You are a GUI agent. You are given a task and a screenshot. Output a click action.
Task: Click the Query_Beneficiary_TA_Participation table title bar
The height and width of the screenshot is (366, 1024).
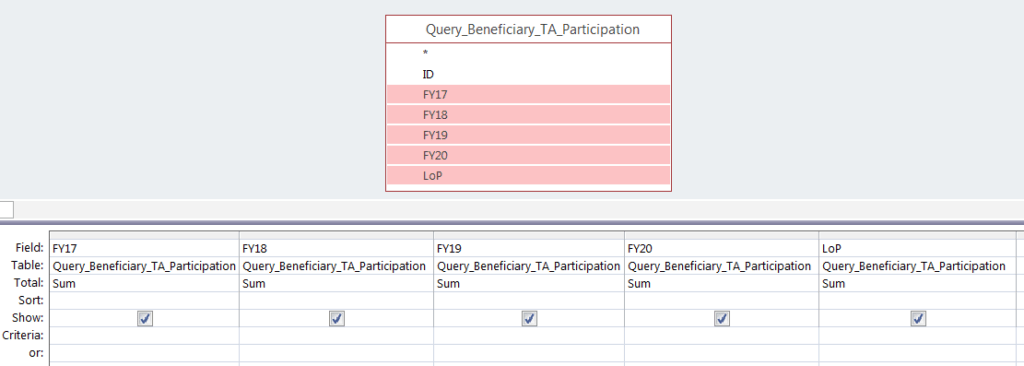click(528, 29)
